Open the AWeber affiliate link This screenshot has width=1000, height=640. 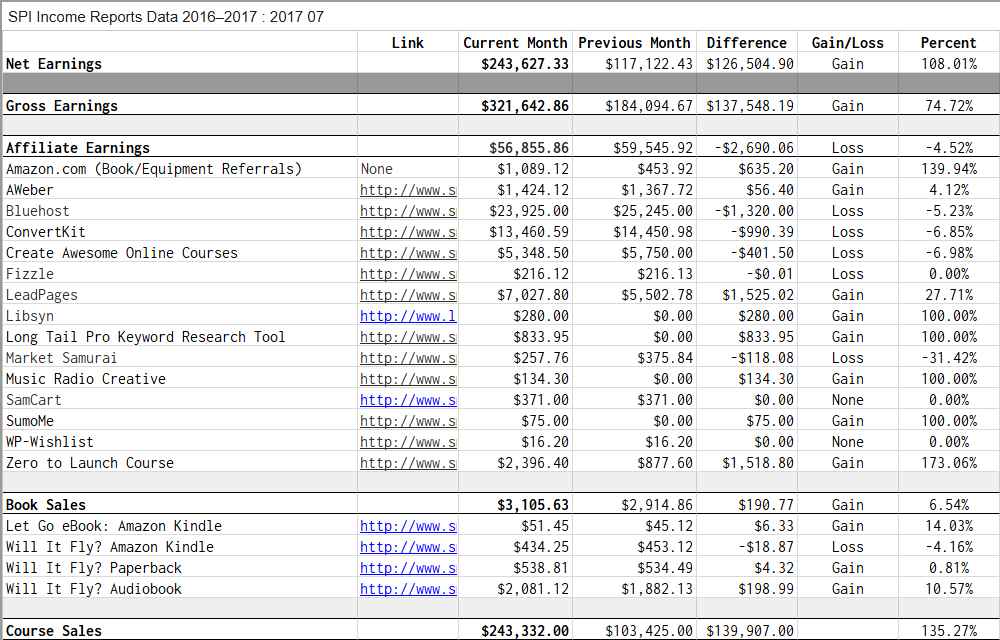[x=408, y=190]
